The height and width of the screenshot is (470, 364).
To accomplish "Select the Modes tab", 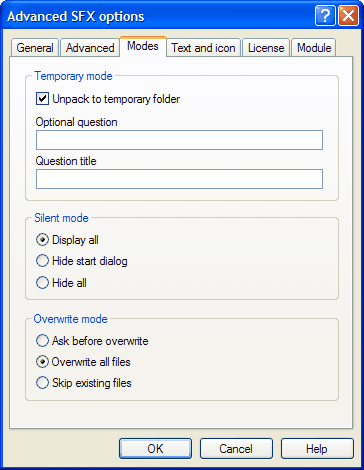I will point(143,46).
